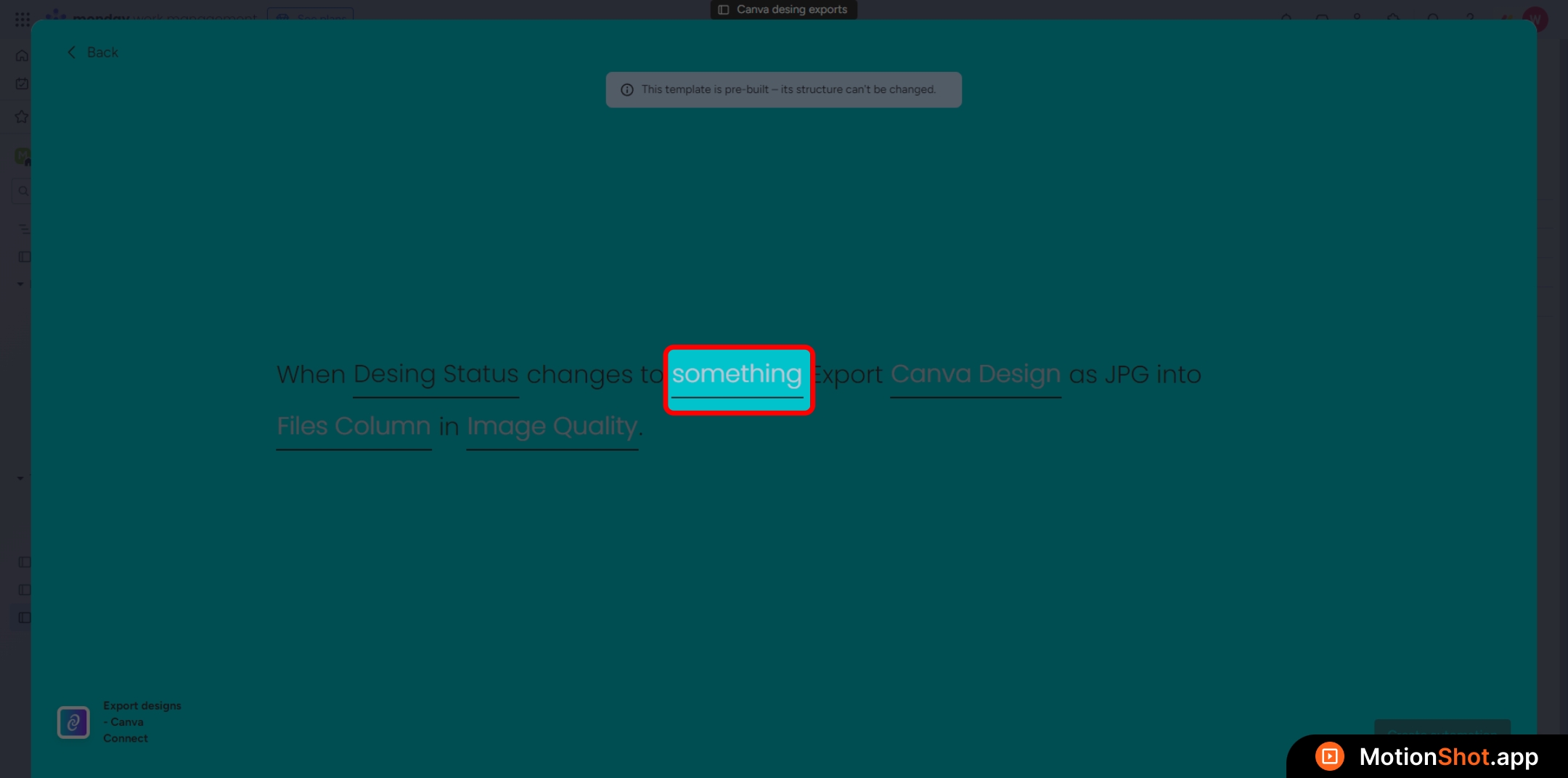Viewport: 1568px width, 778px height.
Task: Choose the Canva Design field
Action: (975, 375)
